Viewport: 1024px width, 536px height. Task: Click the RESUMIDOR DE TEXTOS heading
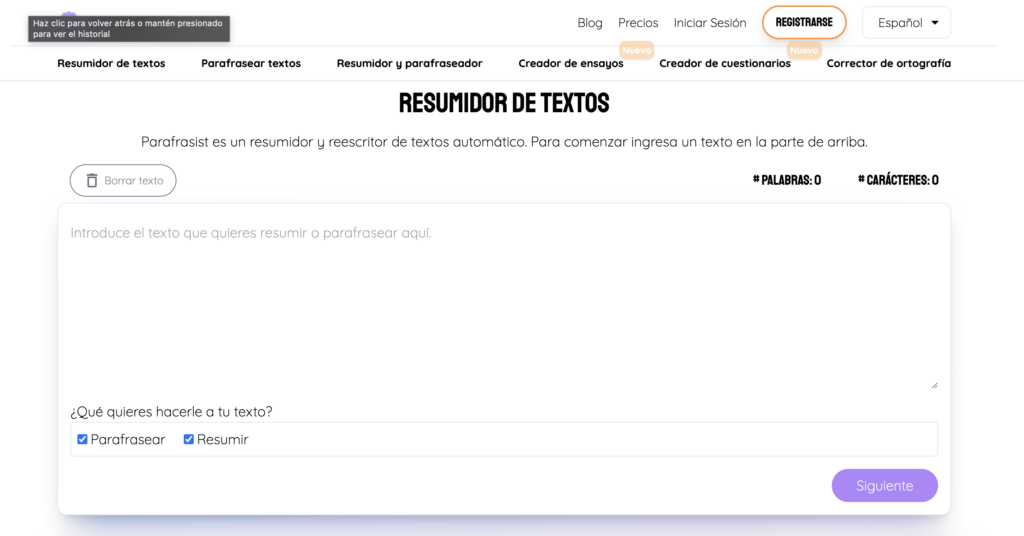[504, 103]
